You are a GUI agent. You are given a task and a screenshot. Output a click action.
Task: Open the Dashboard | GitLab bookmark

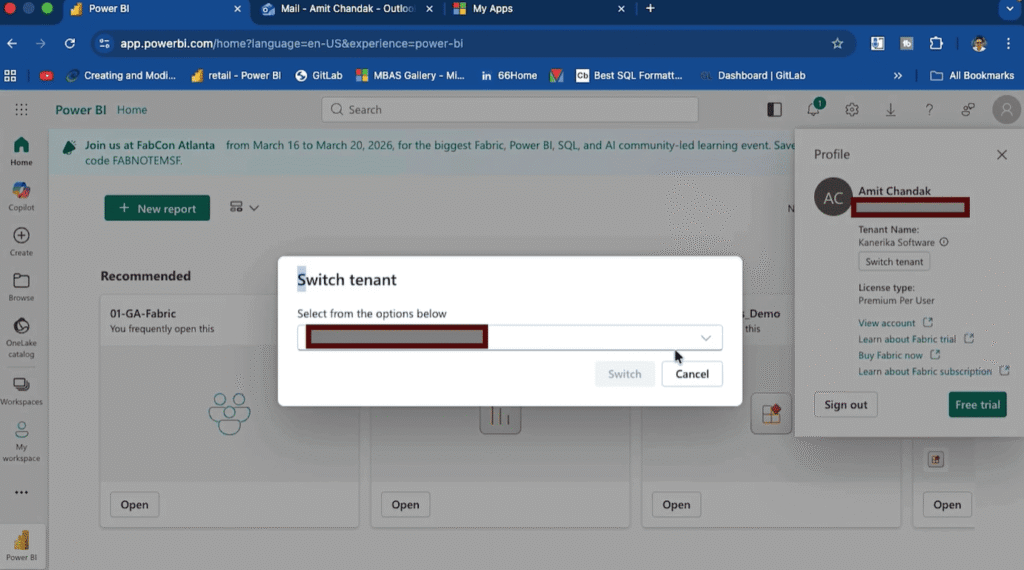[753, 76]
